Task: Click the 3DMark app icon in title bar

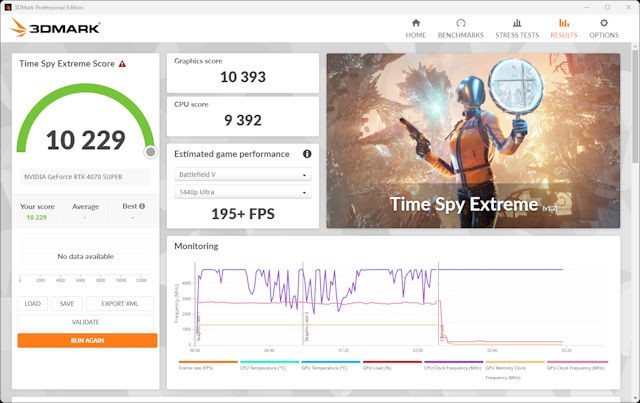Action: pyautogui.click(x=7, y=7)
